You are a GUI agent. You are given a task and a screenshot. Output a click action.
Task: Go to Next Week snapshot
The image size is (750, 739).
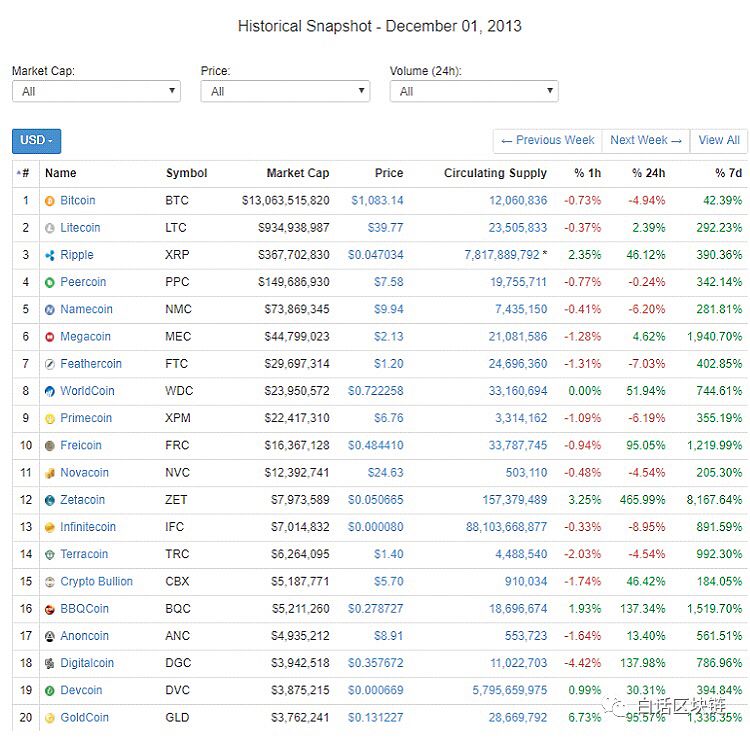tap(646, 141)
